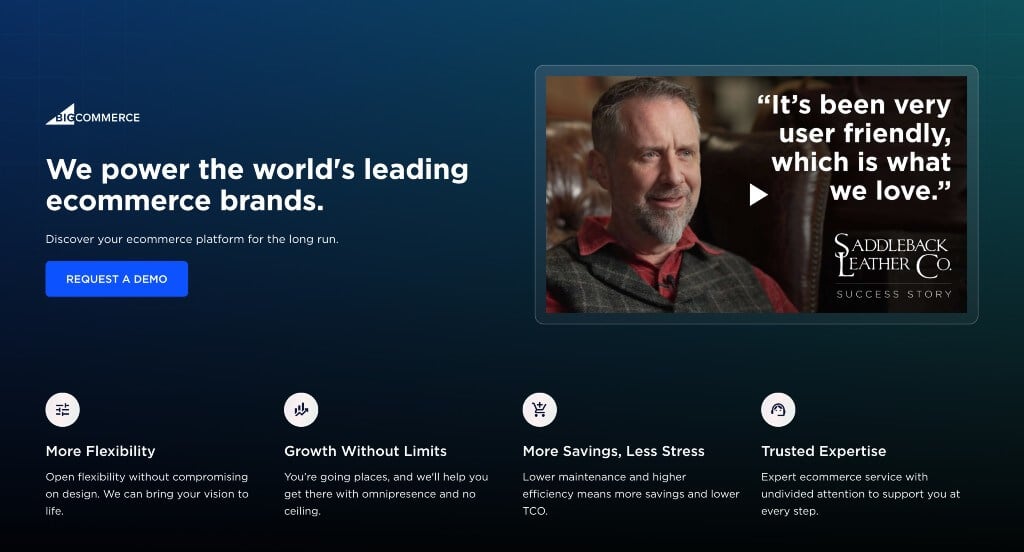Click the Trusted Expertise headset icon
This screenshot has height=552, width=1024.
(x=778, y=410)
